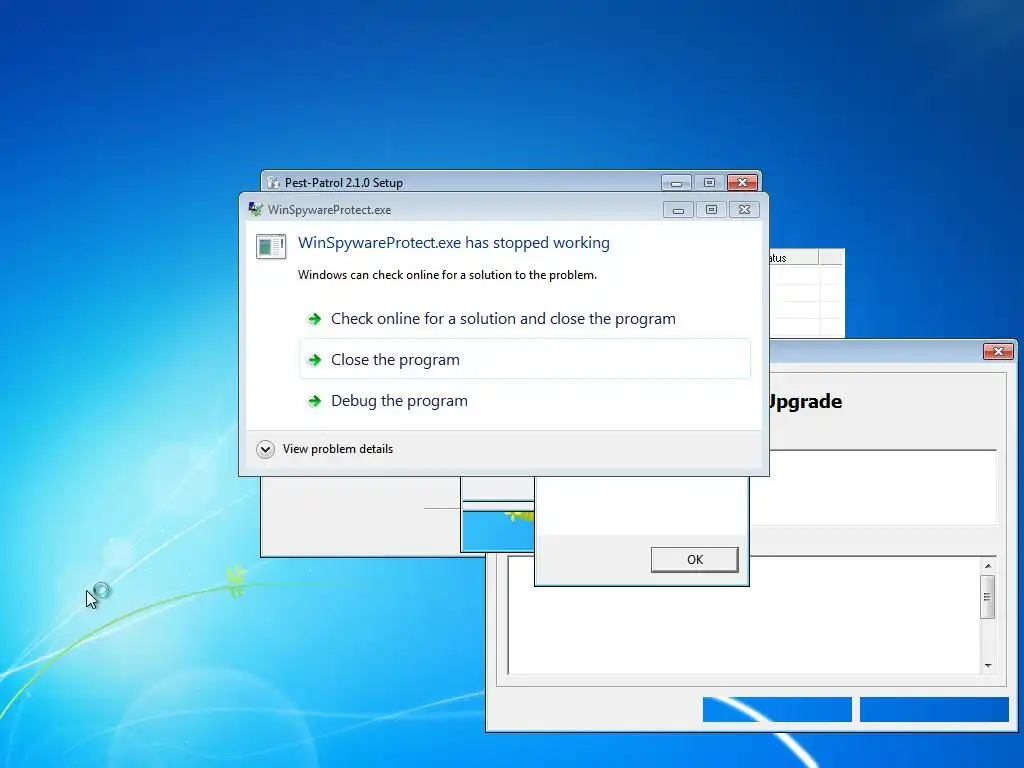The height and width of the screenshot is (768, 1024).
Task: Click scroll down arrow in Upgrade window textbox
Action: (x=987, y=665)
